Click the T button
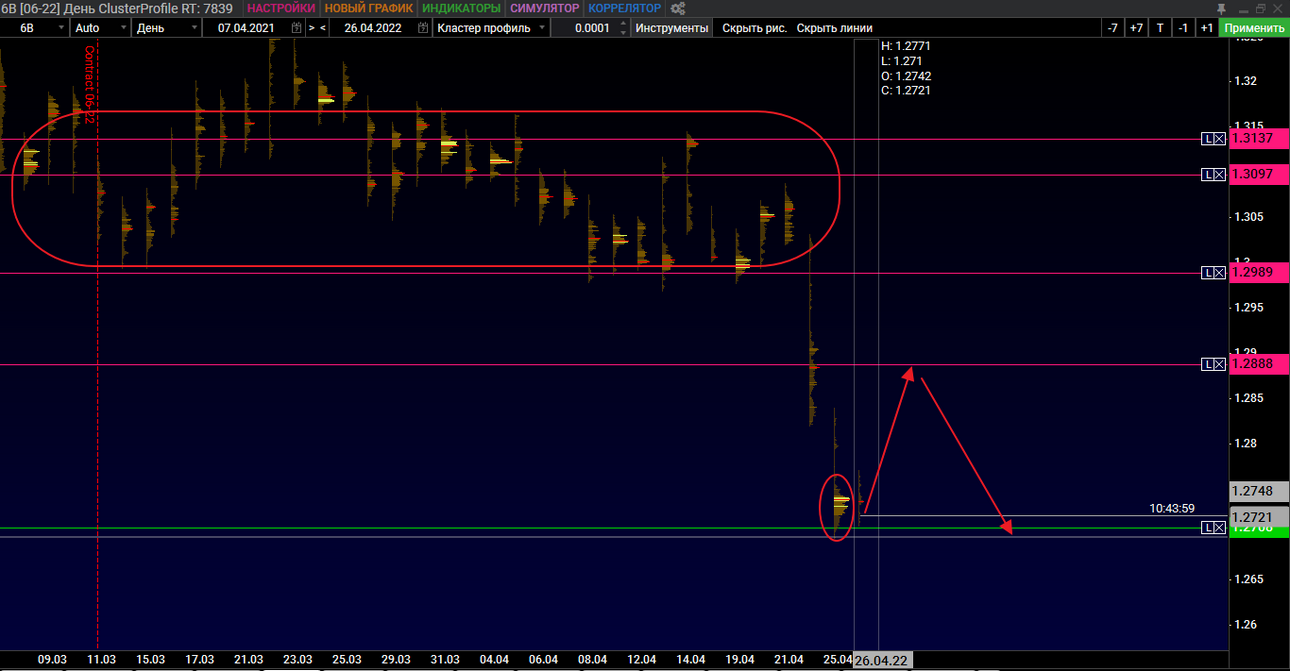The image size is (1290, 671). point(1160,28)
